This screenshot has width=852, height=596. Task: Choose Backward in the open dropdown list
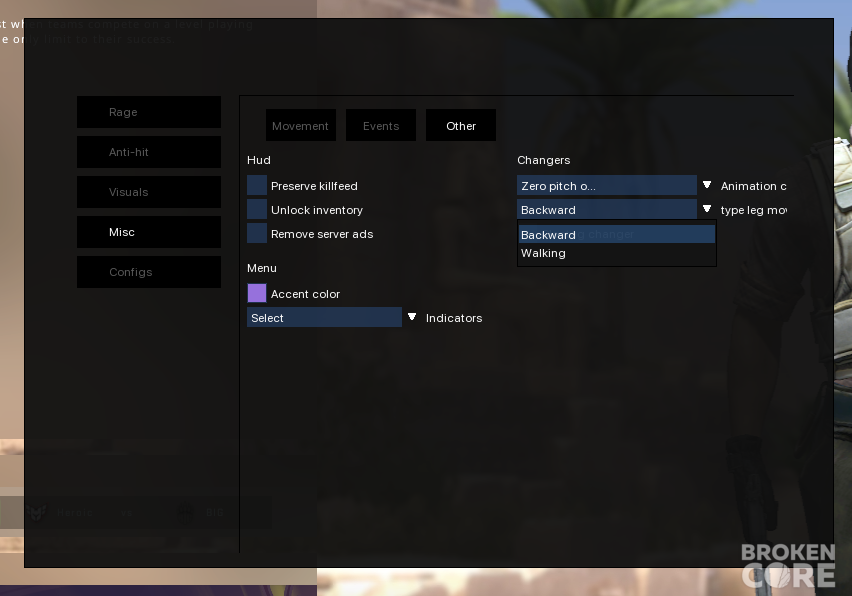[x=617, y=235]
